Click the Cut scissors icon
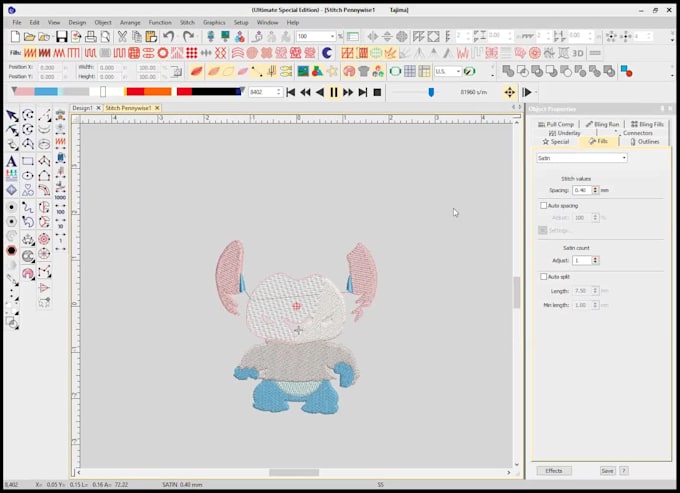Screen dimensions: 680x493 (x=122, y=37)
